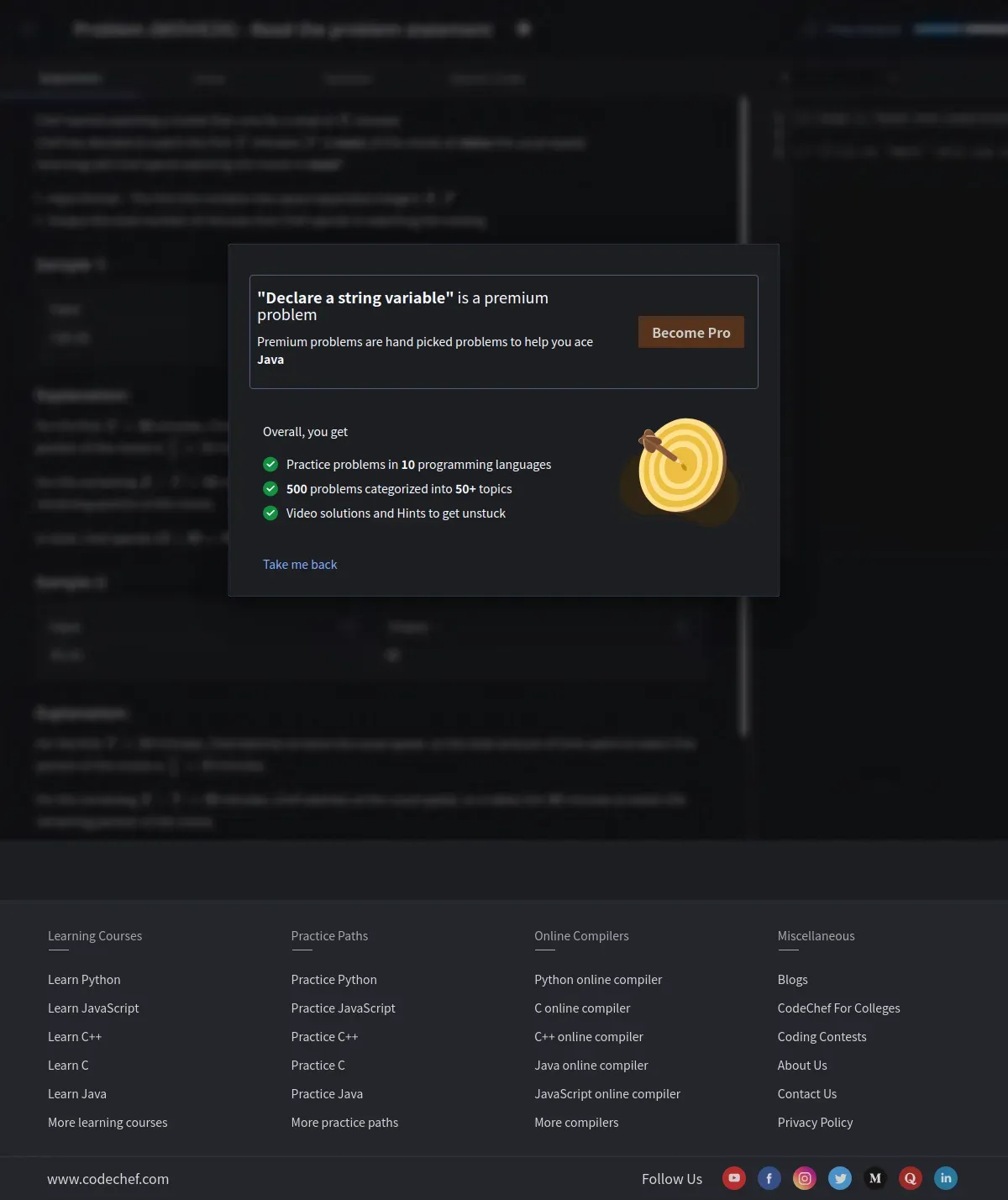Image resolution: width=1008 pixels, height=1200 pixels.
Task: Click green check beside Practice problems
Action: click(x=270, y=464)
